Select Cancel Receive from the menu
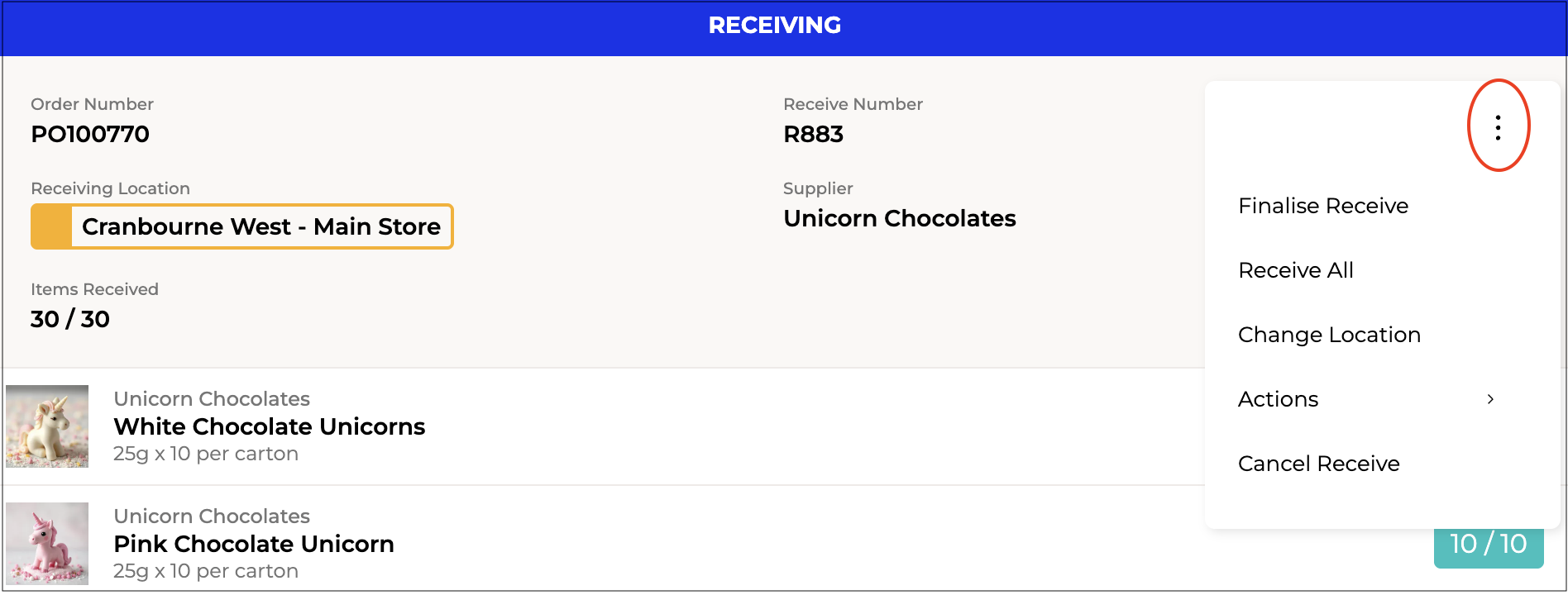 (x=1318, y=464)
